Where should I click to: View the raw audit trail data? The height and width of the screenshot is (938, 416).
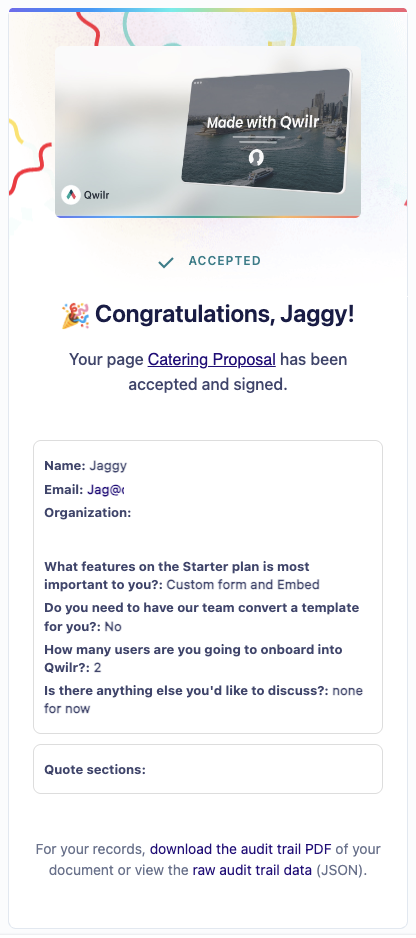click(x=252, y=870)
